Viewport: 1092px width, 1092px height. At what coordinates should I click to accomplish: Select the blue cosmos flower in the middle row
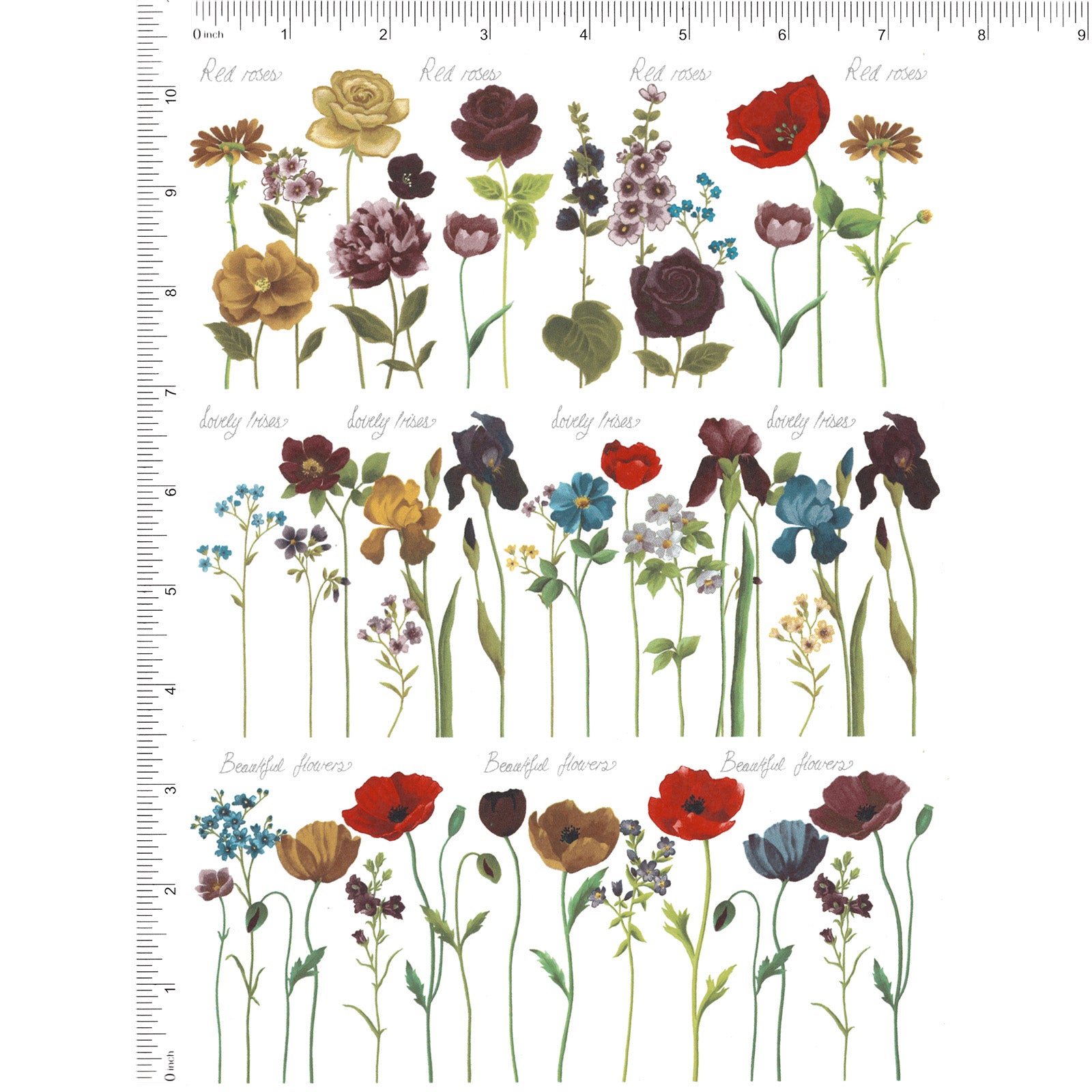[x=581, y=502]
